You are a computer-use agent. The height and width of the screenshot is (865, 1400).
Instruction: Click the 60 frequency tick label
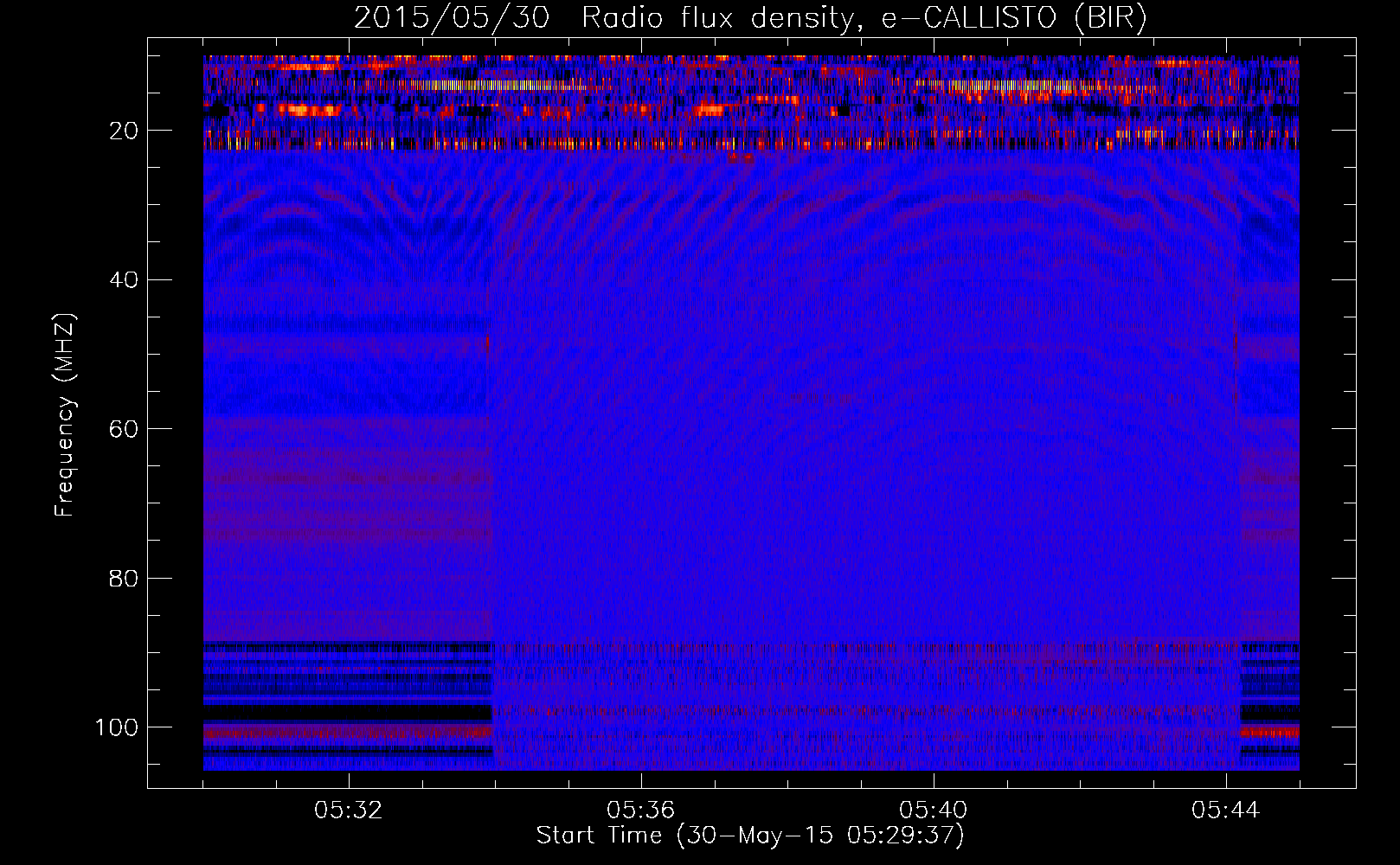click(124, 429)
